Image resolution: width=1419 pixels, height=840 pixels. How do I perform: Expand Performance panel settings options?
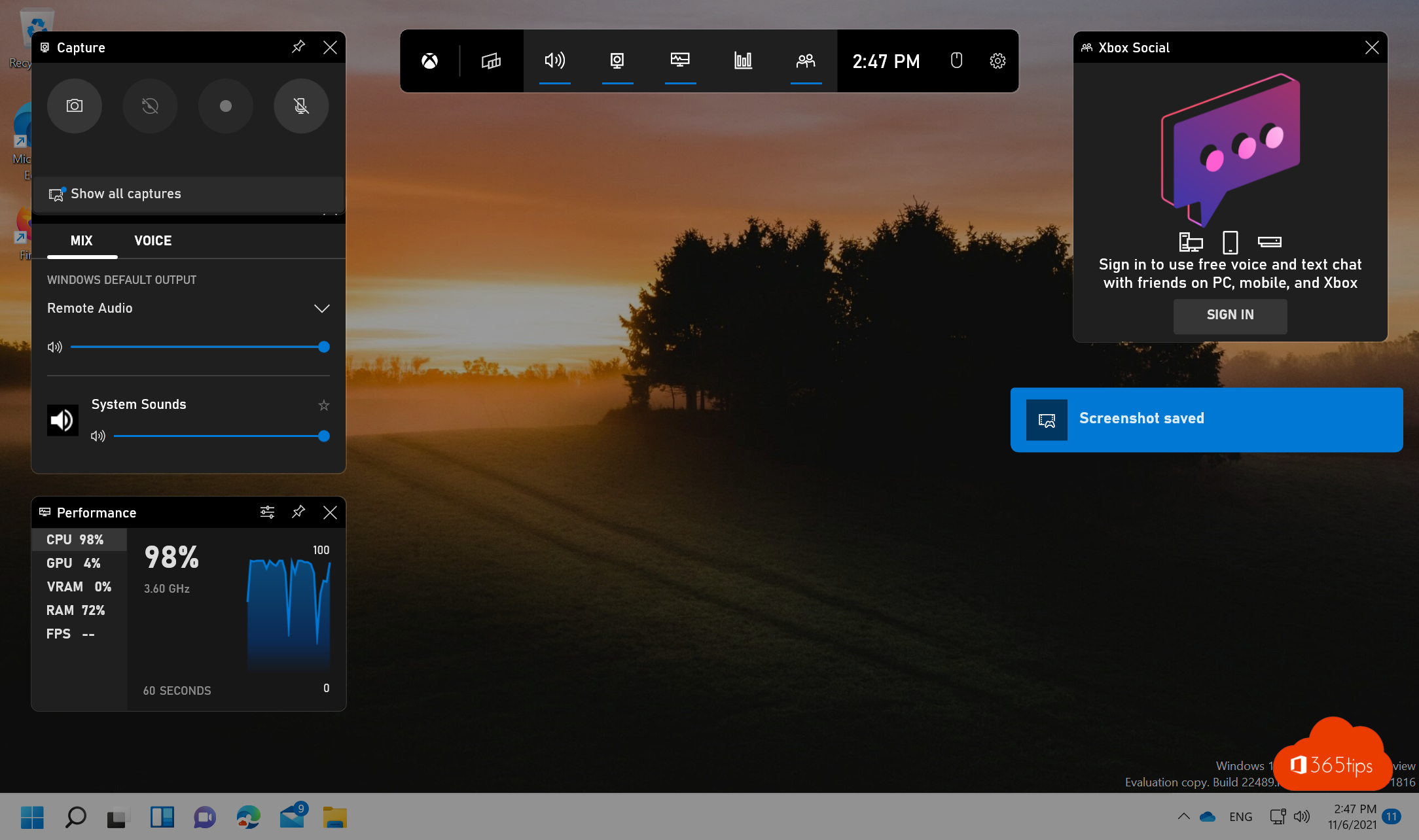(266, 512)
